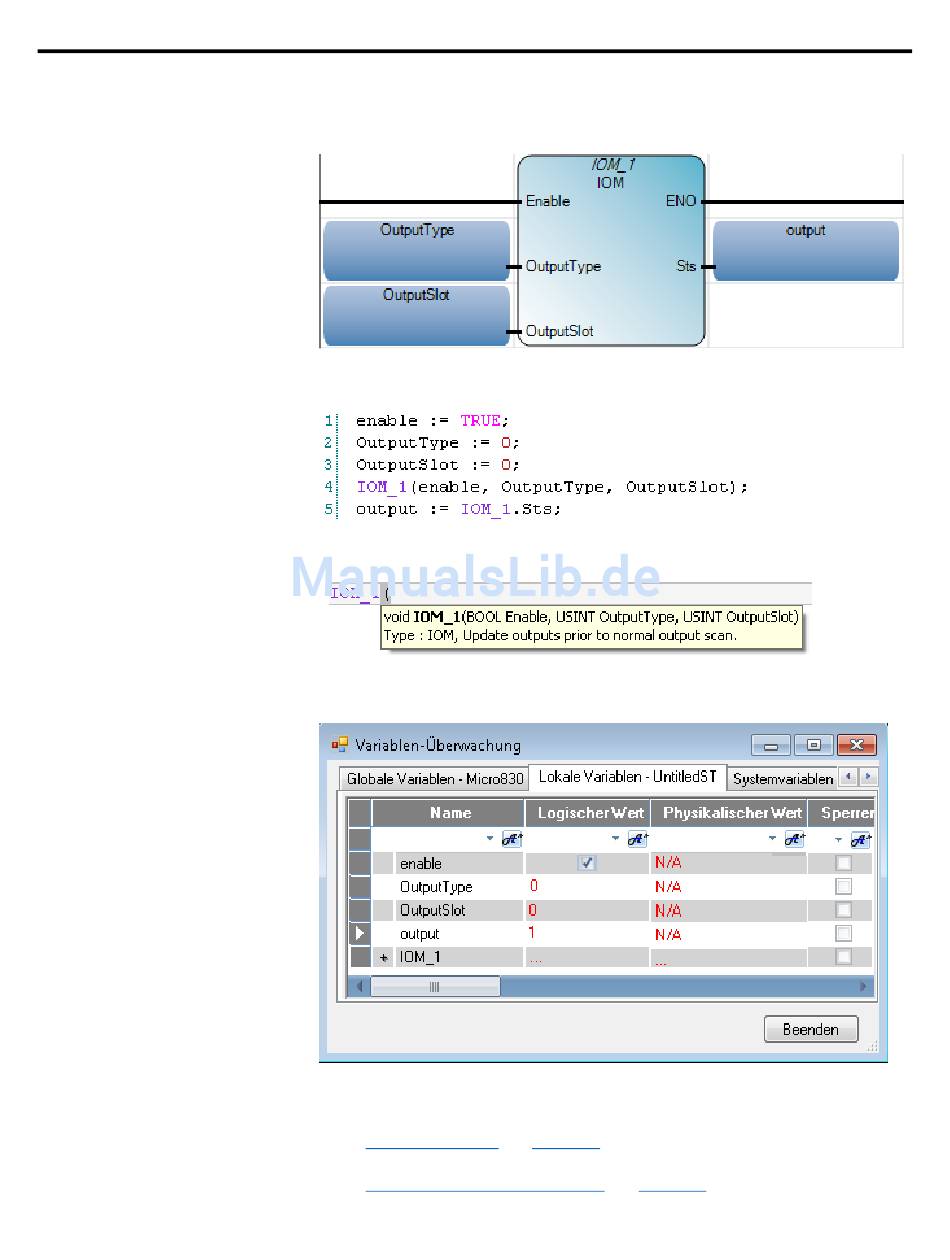Click the IOM function block in the diagram

coord(610,250)
